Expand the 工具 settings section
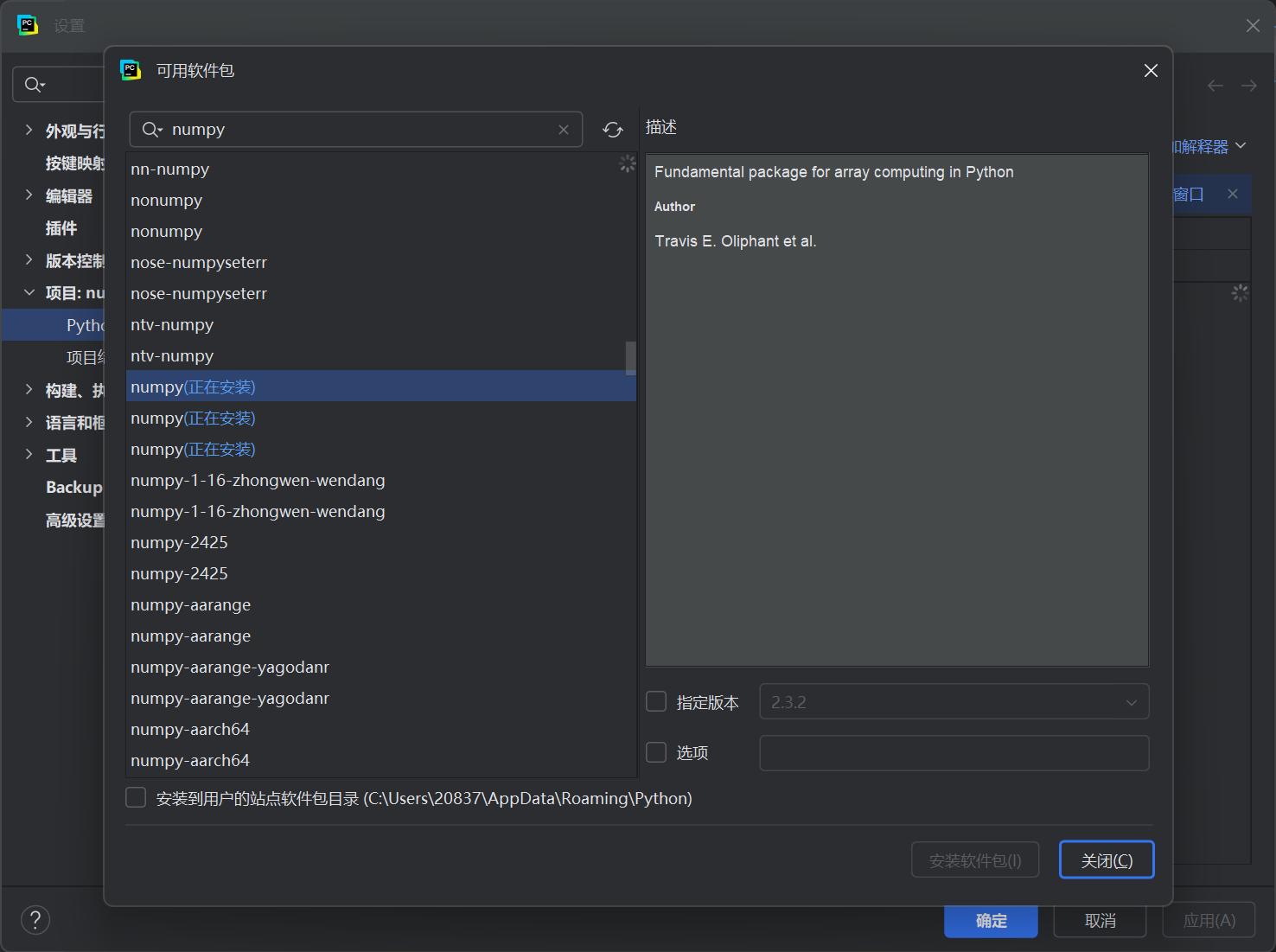 pos(29,455)
